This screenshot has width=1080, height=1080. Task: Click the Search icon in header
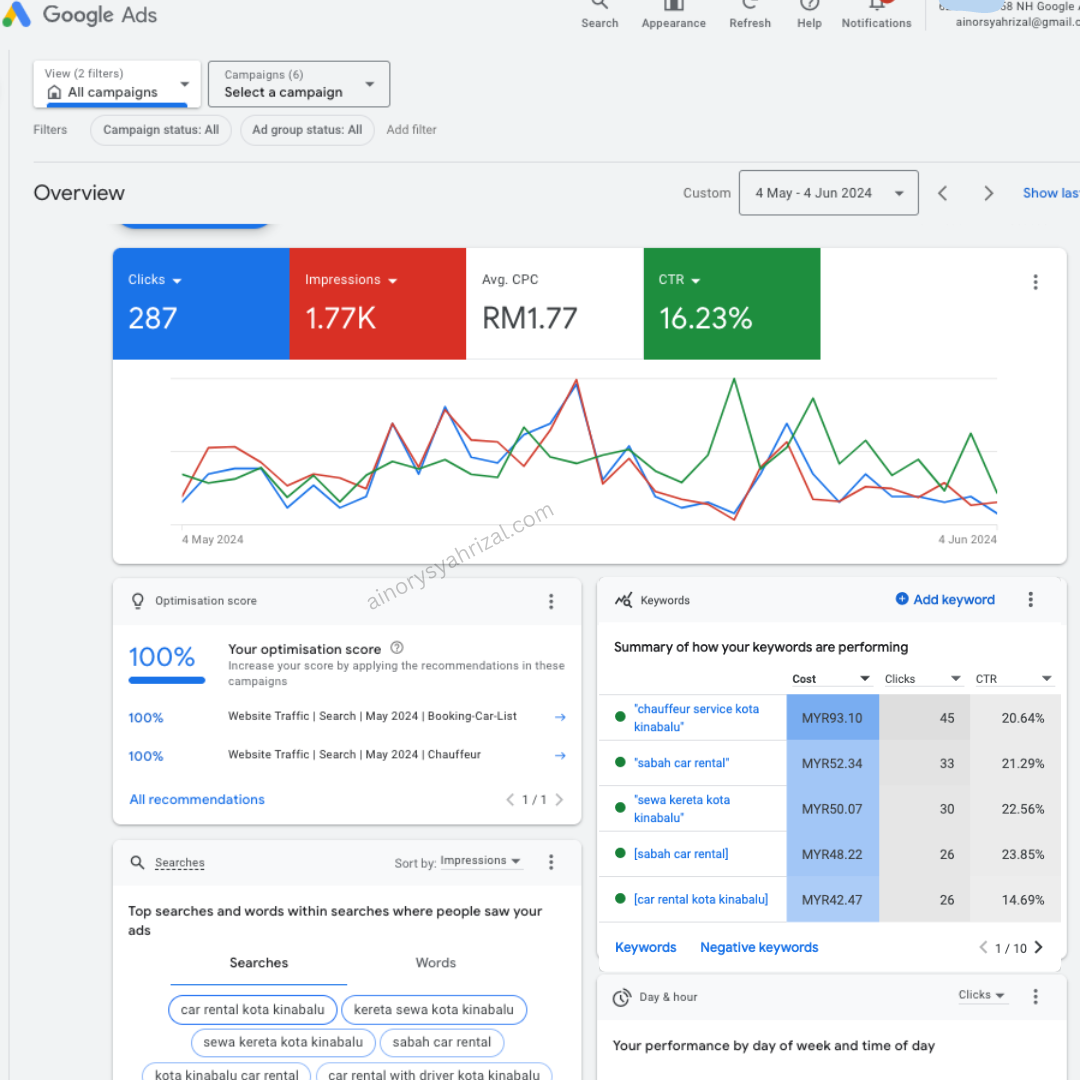click(600, 6)
